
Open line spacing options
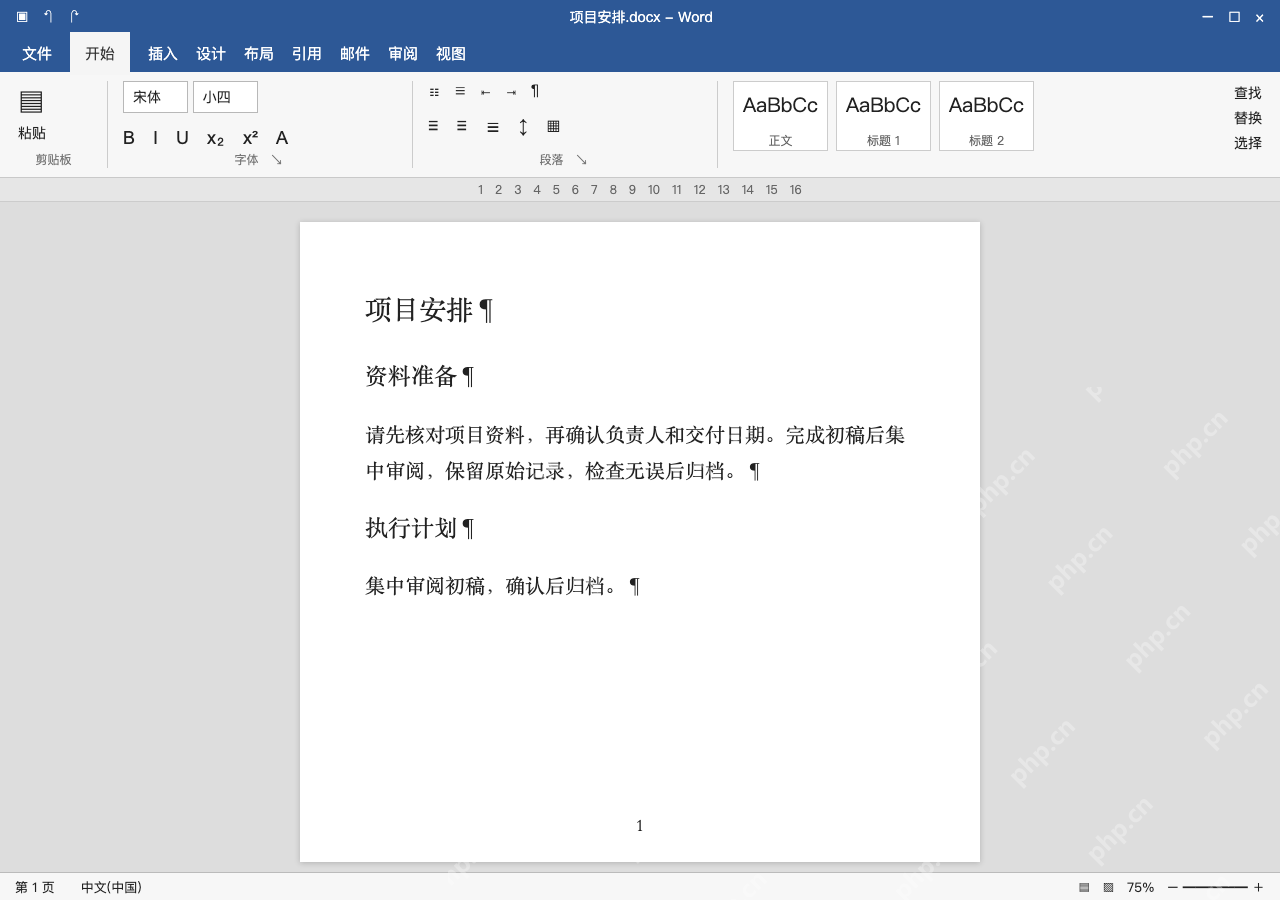tap(522, 127)
